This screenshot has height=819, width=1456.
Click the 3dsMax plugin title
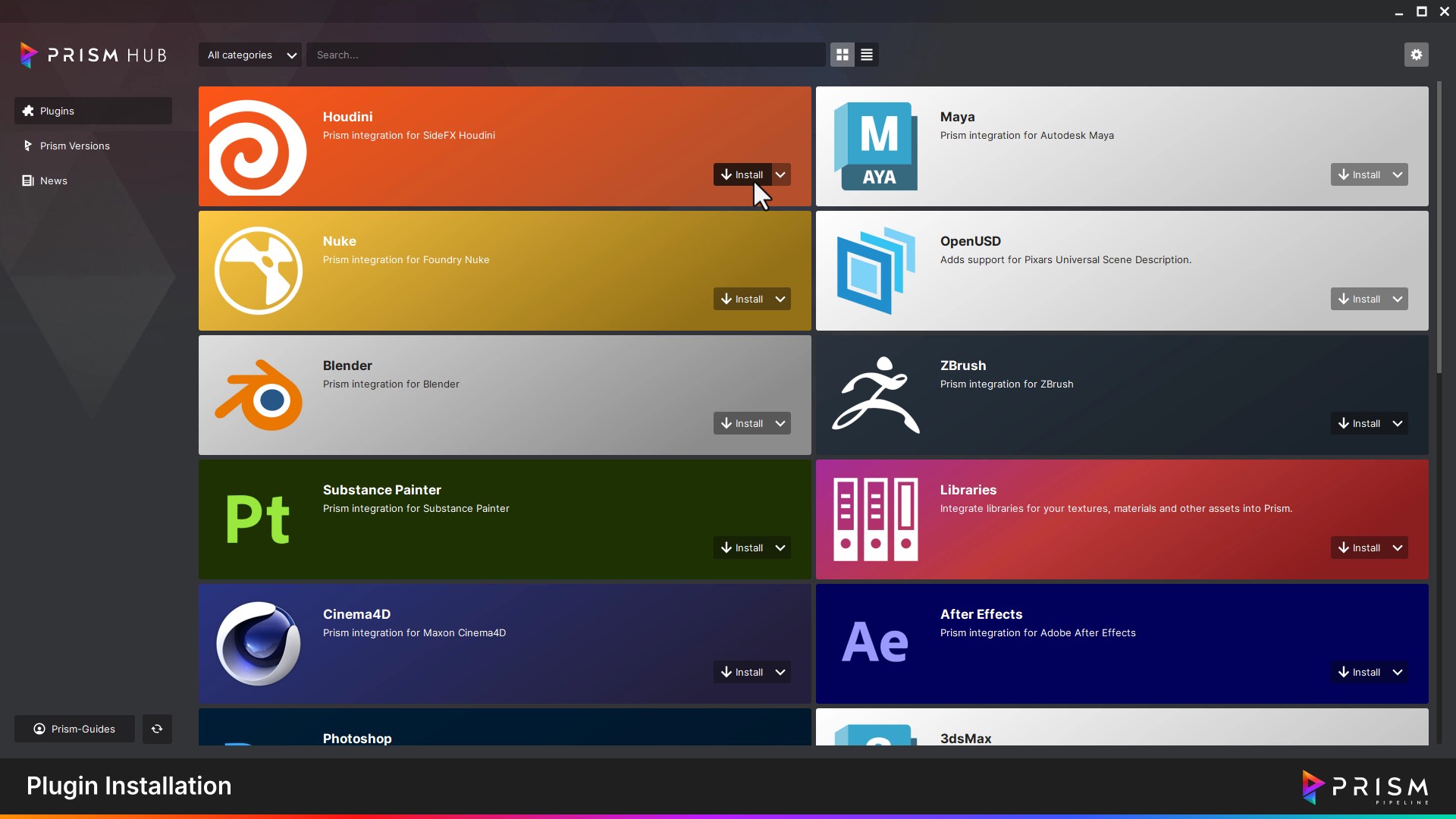pyautogui.click(x=965, y=739)
